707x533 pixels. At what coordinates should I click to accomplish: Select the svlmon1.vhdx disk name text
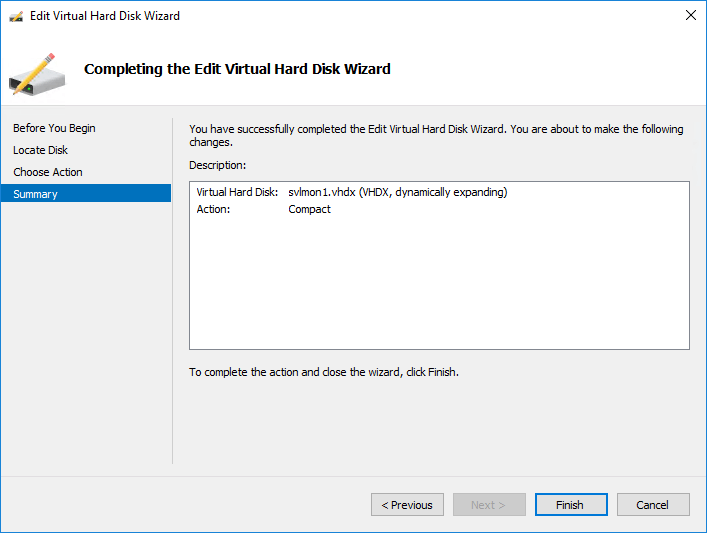pos(322,192)
